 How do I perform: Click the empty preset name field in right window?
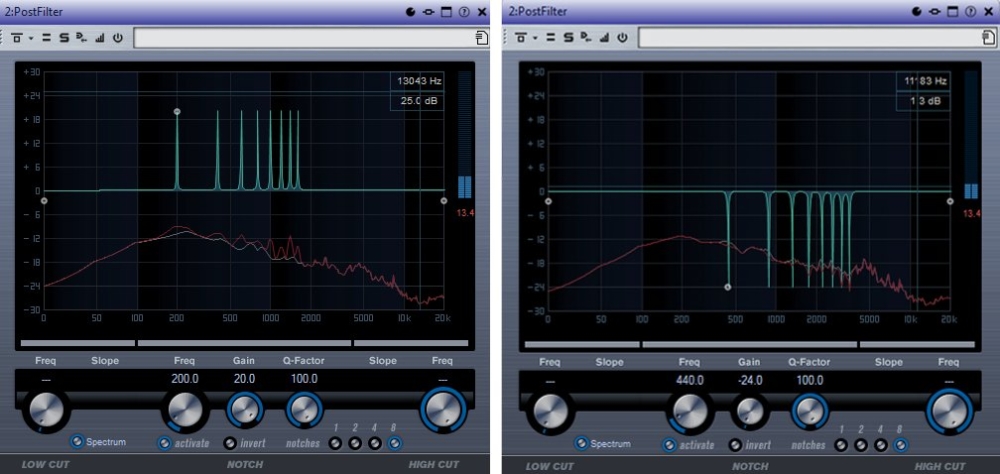(x=809, y=38)
